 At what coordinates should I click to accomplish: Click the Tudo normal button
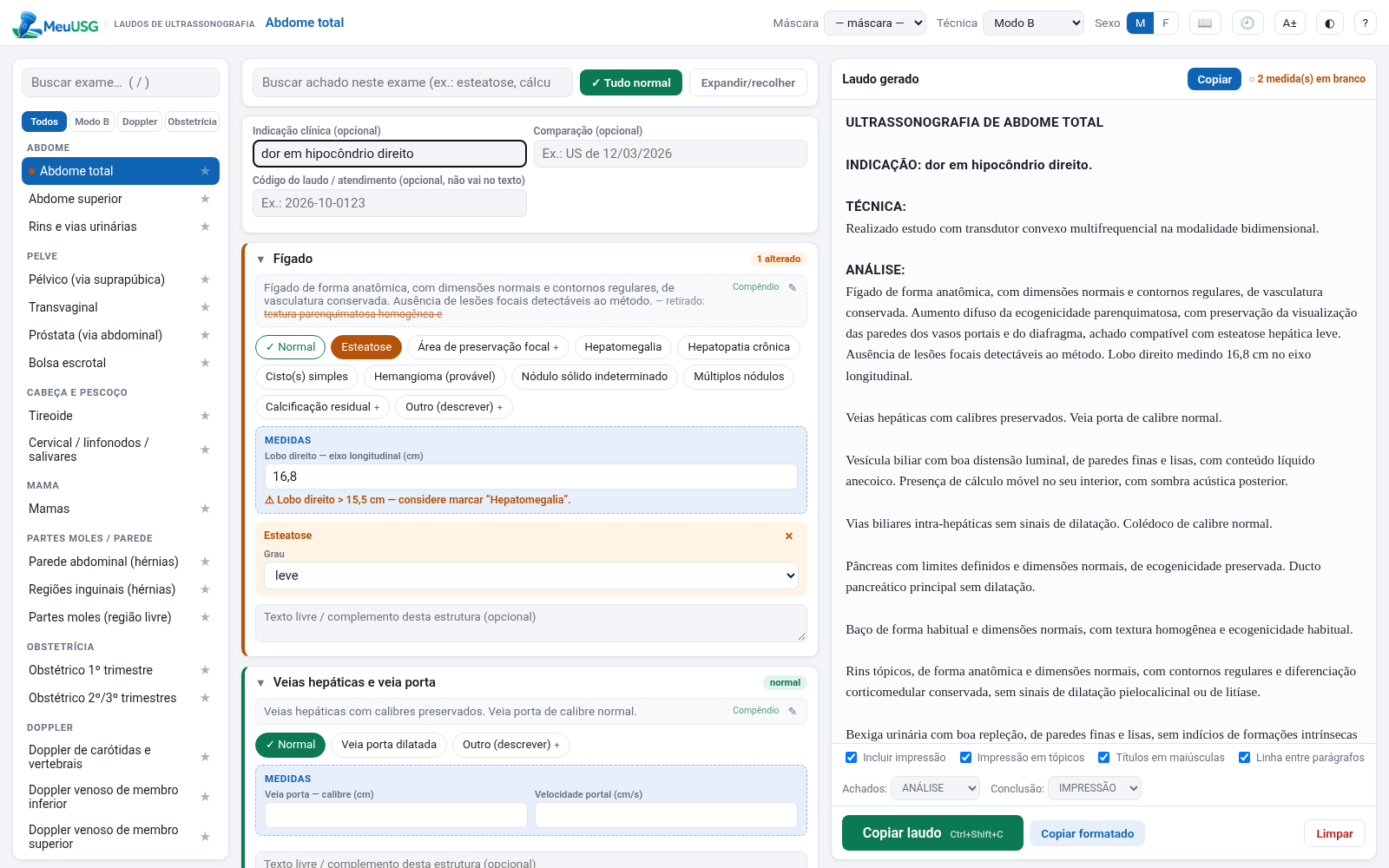coord(631,82)
